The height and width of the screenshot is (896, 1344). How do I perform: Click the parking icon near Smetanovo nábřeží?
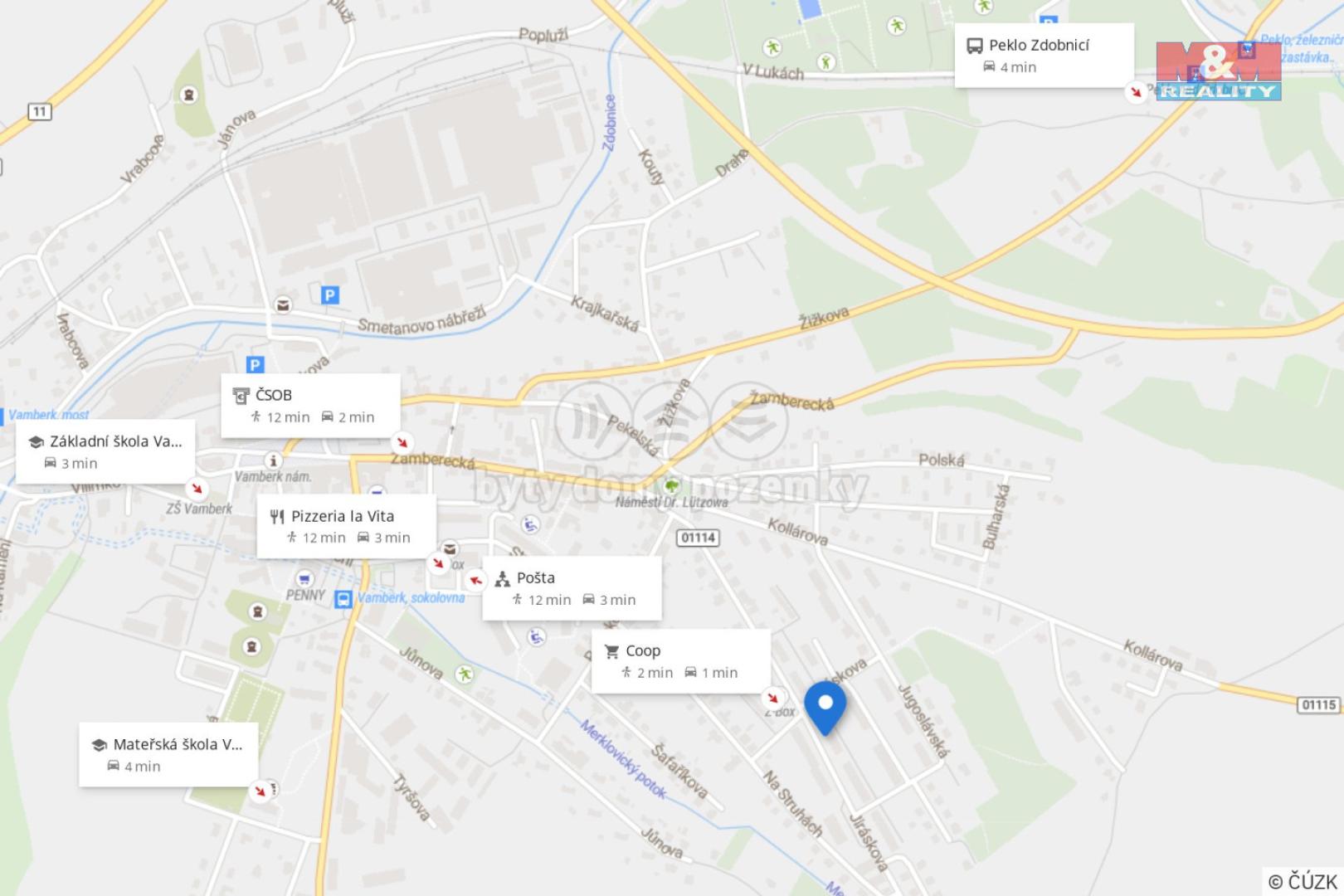(x=329, y=295)
